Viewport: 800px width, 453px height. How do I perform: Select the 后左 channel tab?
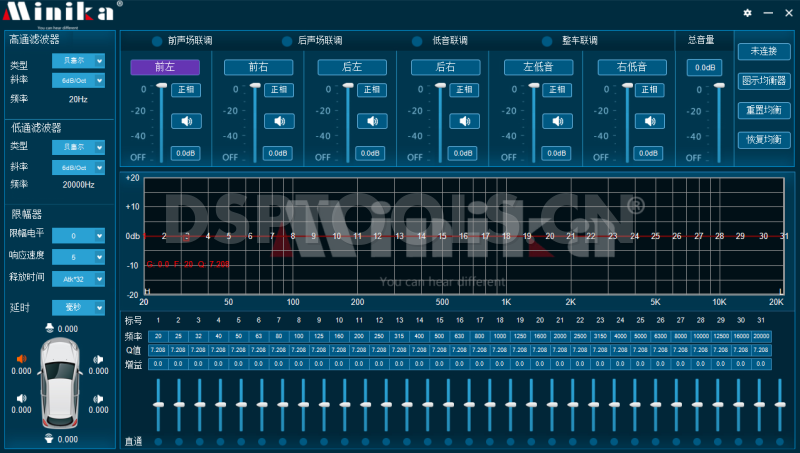352,67
